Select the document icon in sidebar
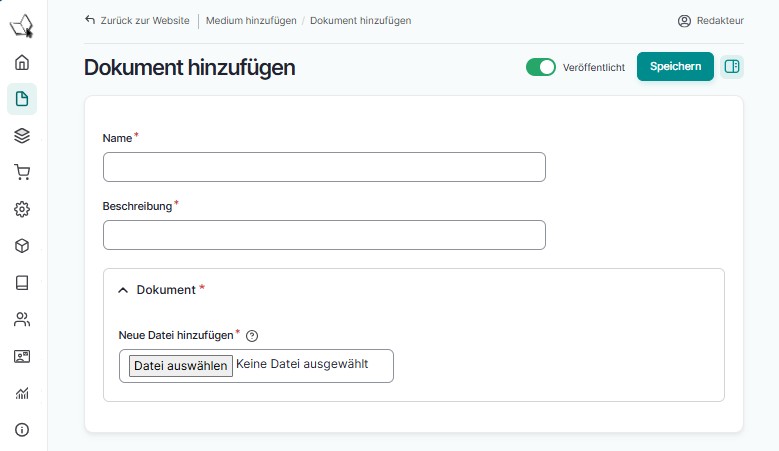The height and width of the screenshot is (451, 779). pos(22,99)
